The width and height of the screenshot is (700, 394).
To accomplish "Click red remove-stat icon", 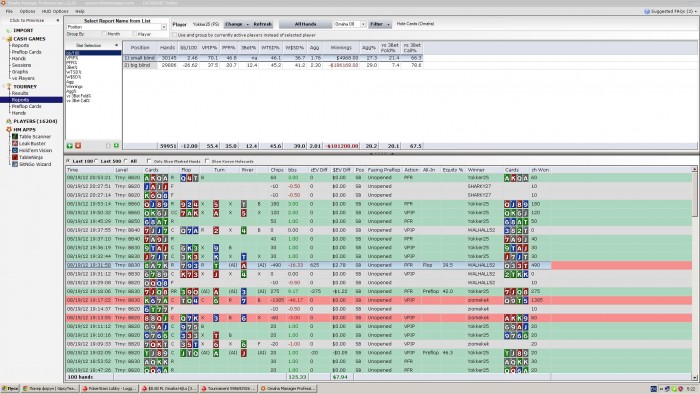I will [x=78, y=146].
